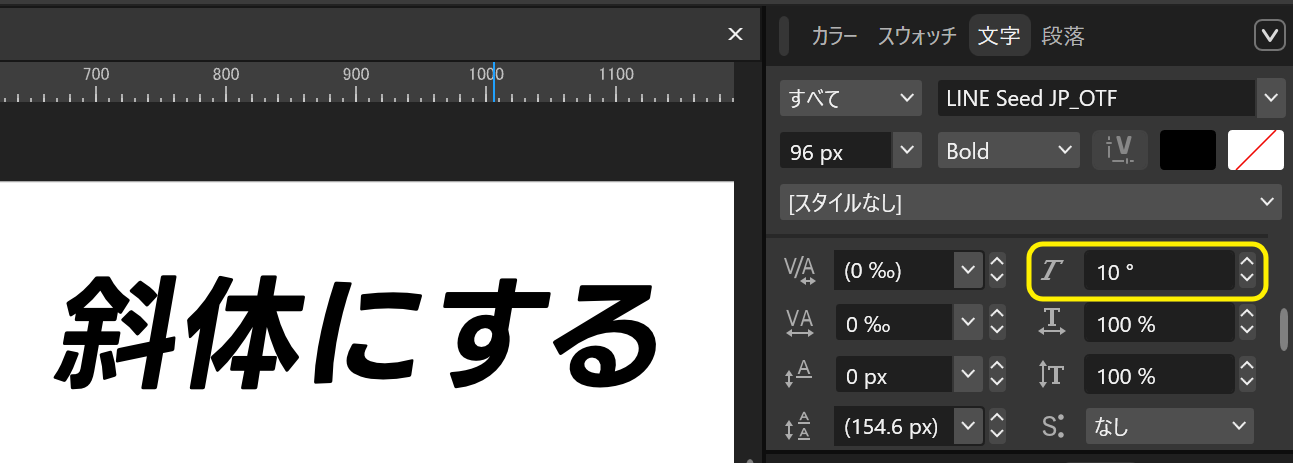Expand the font family list arrow
This screenshot has width=1293, height=463.
[1270, 98]
